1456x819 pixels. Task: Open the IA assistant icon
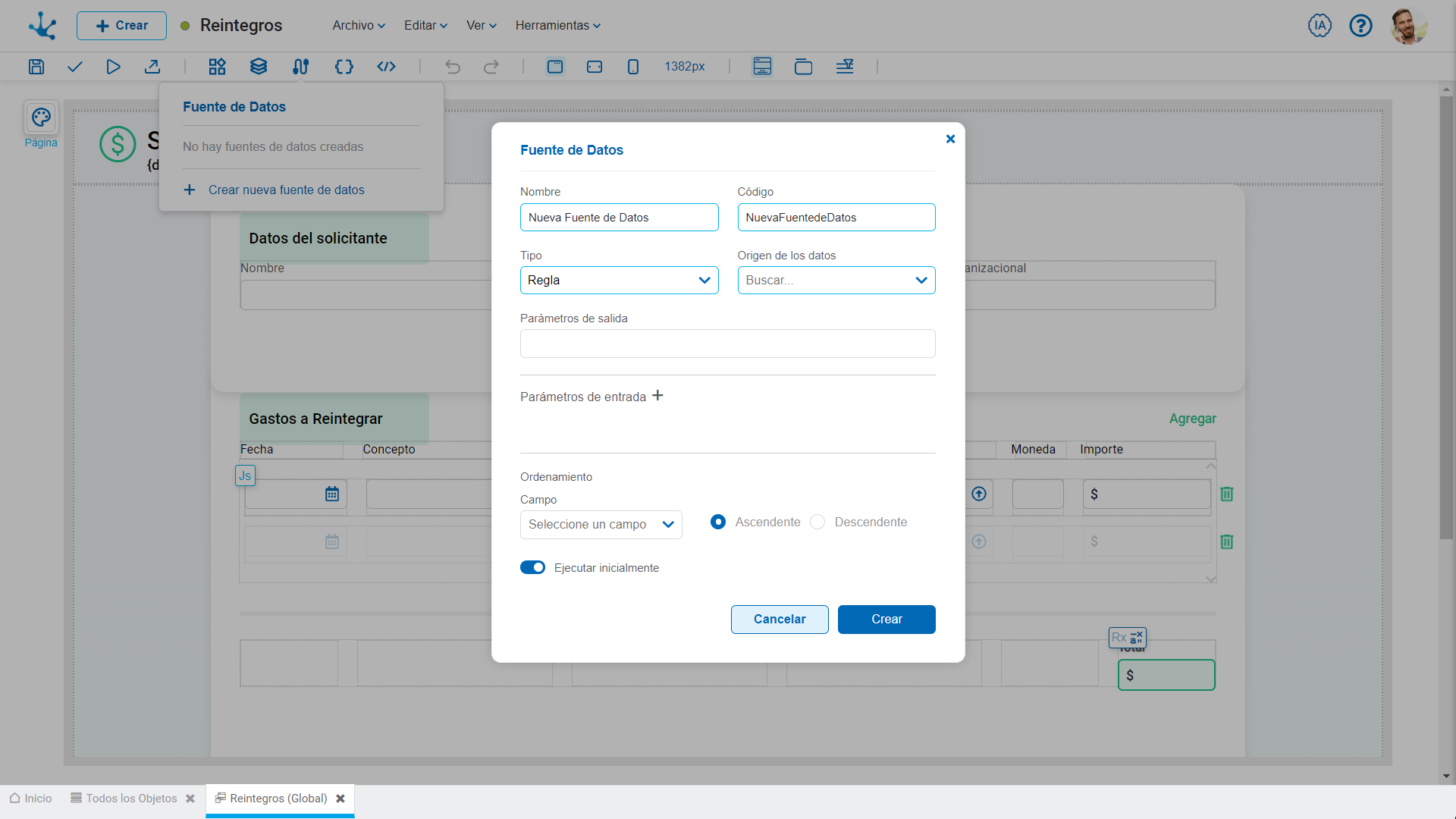[1319, 26]
